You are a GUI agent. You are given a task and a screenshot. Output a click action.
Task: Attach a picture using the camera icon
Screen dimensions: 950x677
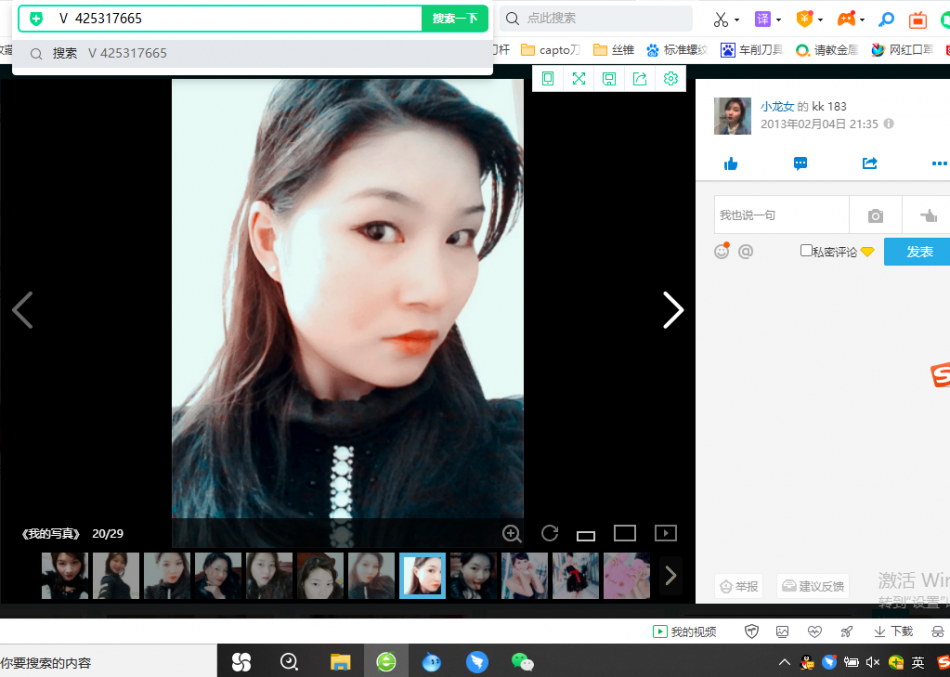875,216
